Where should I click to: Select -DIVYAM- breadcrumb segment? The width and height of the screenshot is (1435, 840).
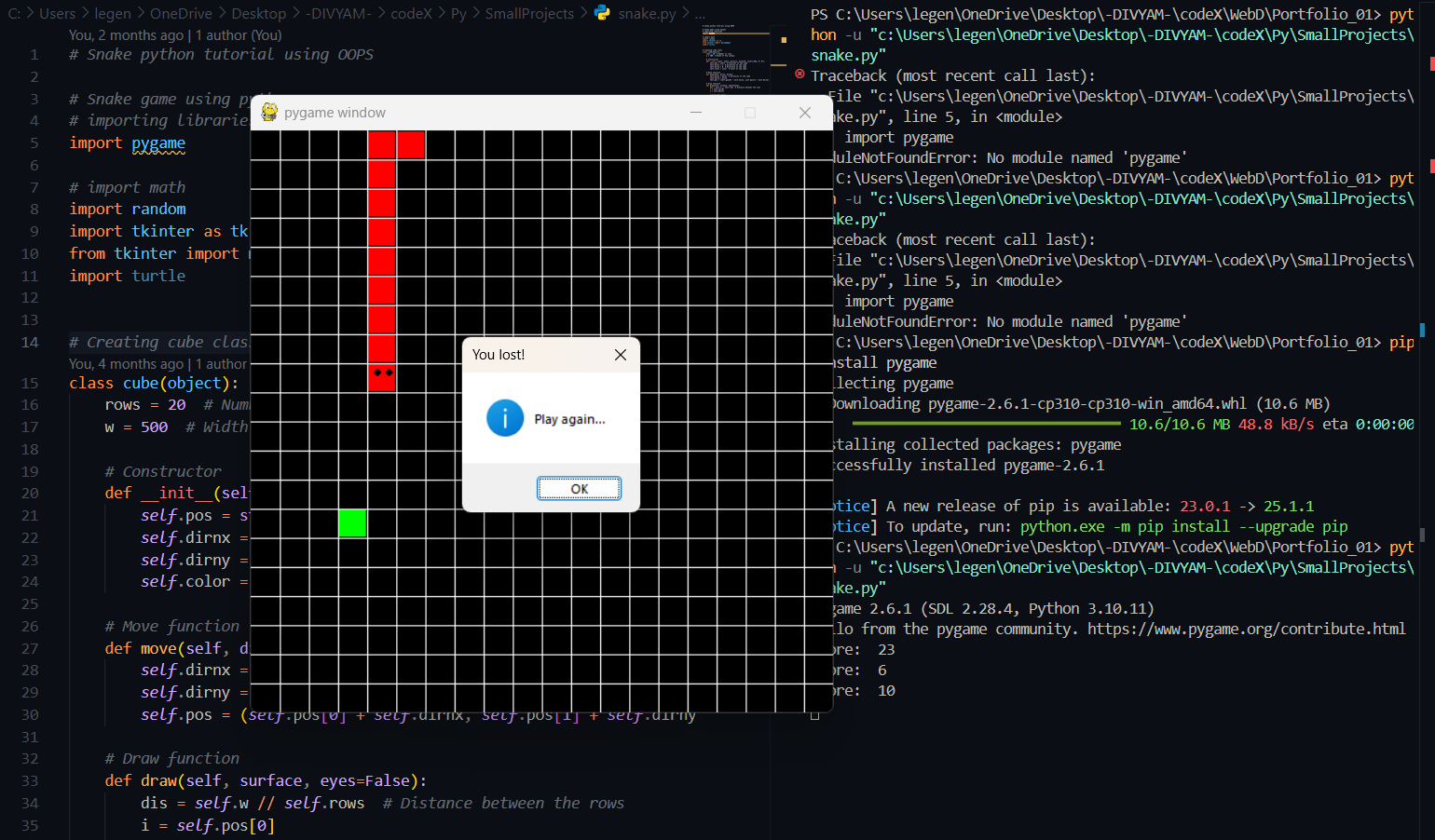point(339,13)
